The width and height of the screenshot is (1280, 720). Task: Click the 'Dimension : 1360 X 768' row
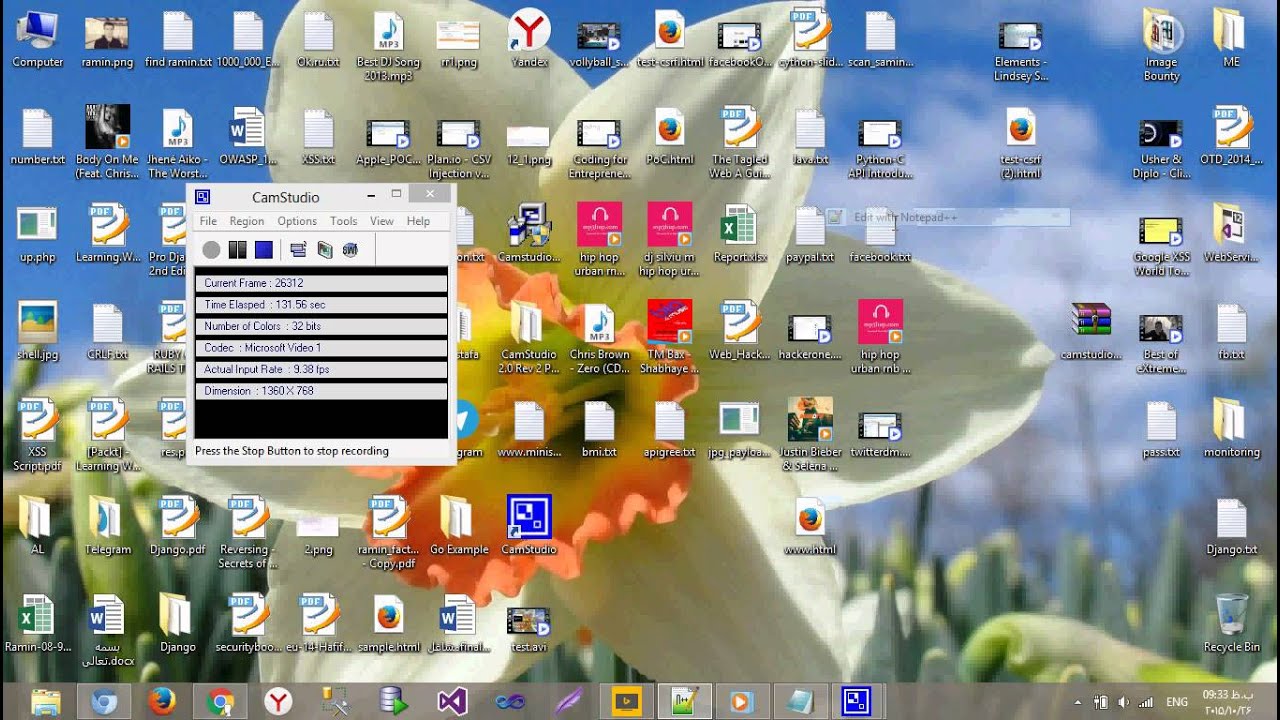point(321,391)
